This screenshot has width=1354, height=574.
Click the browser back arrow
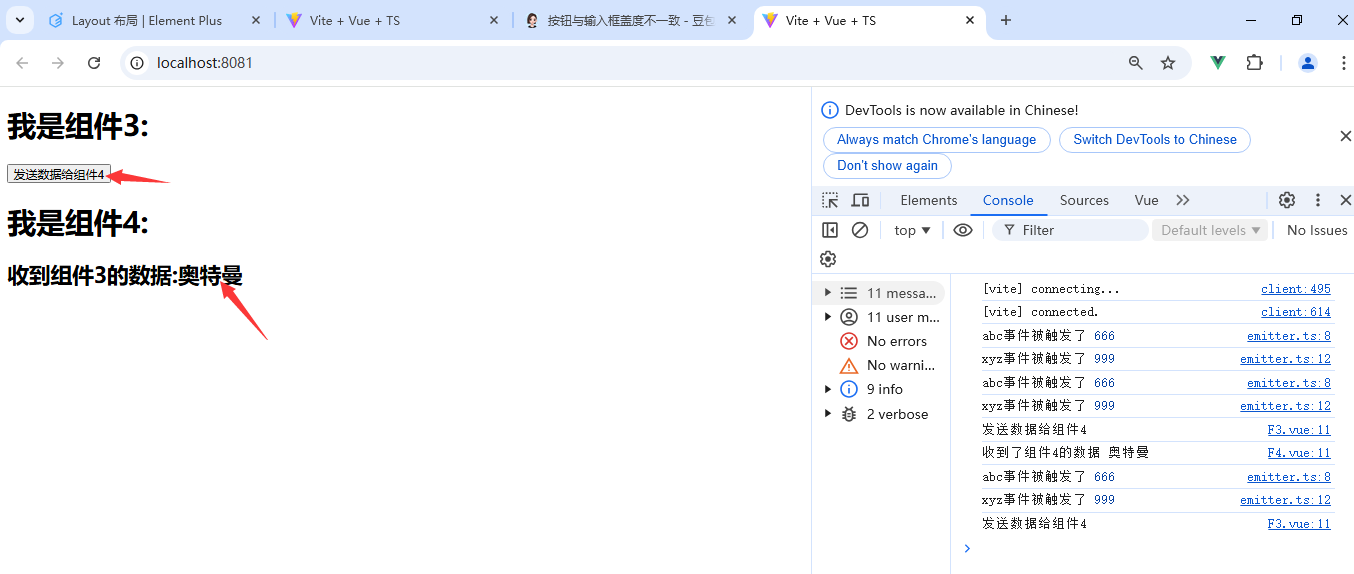(x=22, y=63)
